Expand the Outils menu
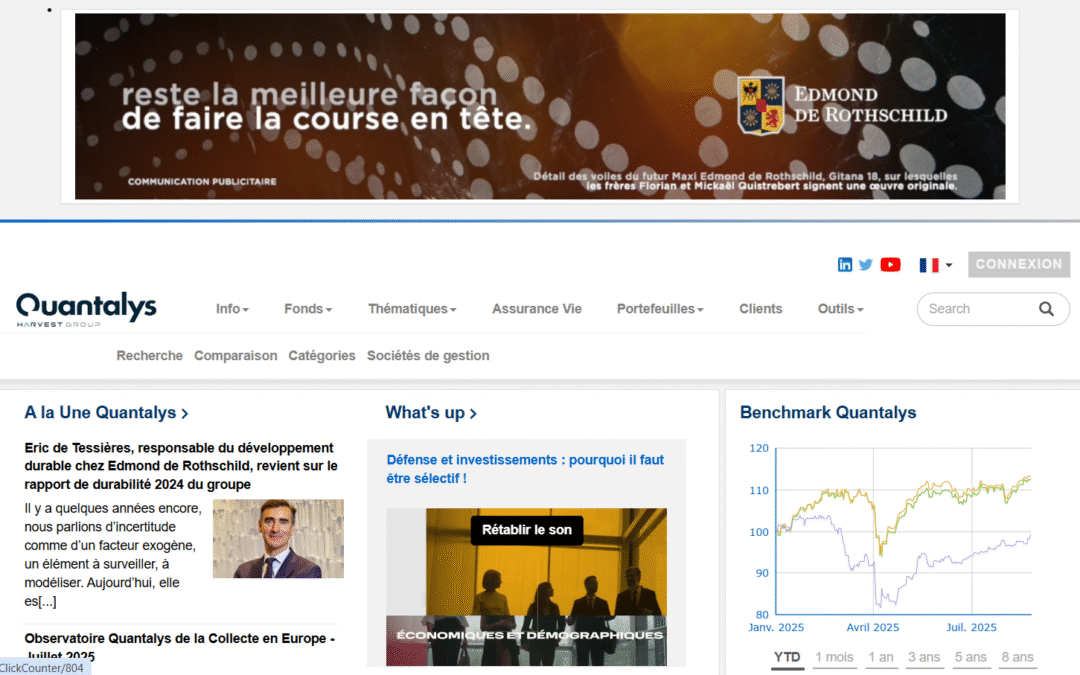The image size is (1080, 675). point(840,309)
